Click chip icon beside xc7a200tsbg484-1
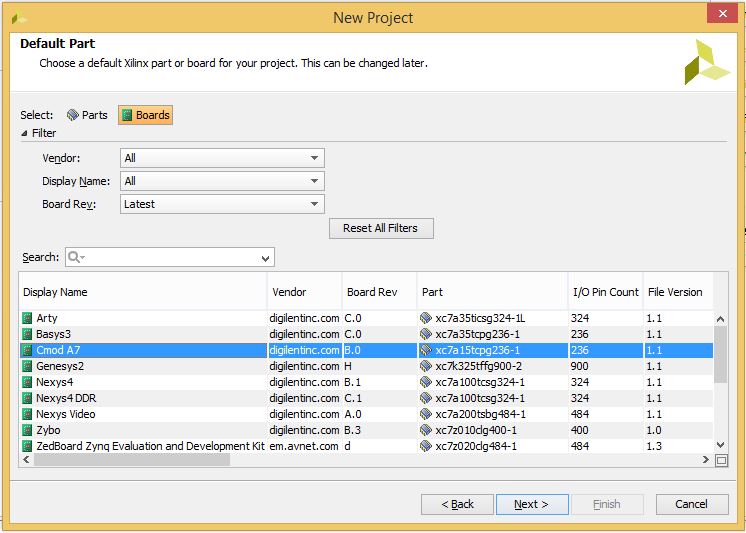The image size is (746, 533). 426,414
